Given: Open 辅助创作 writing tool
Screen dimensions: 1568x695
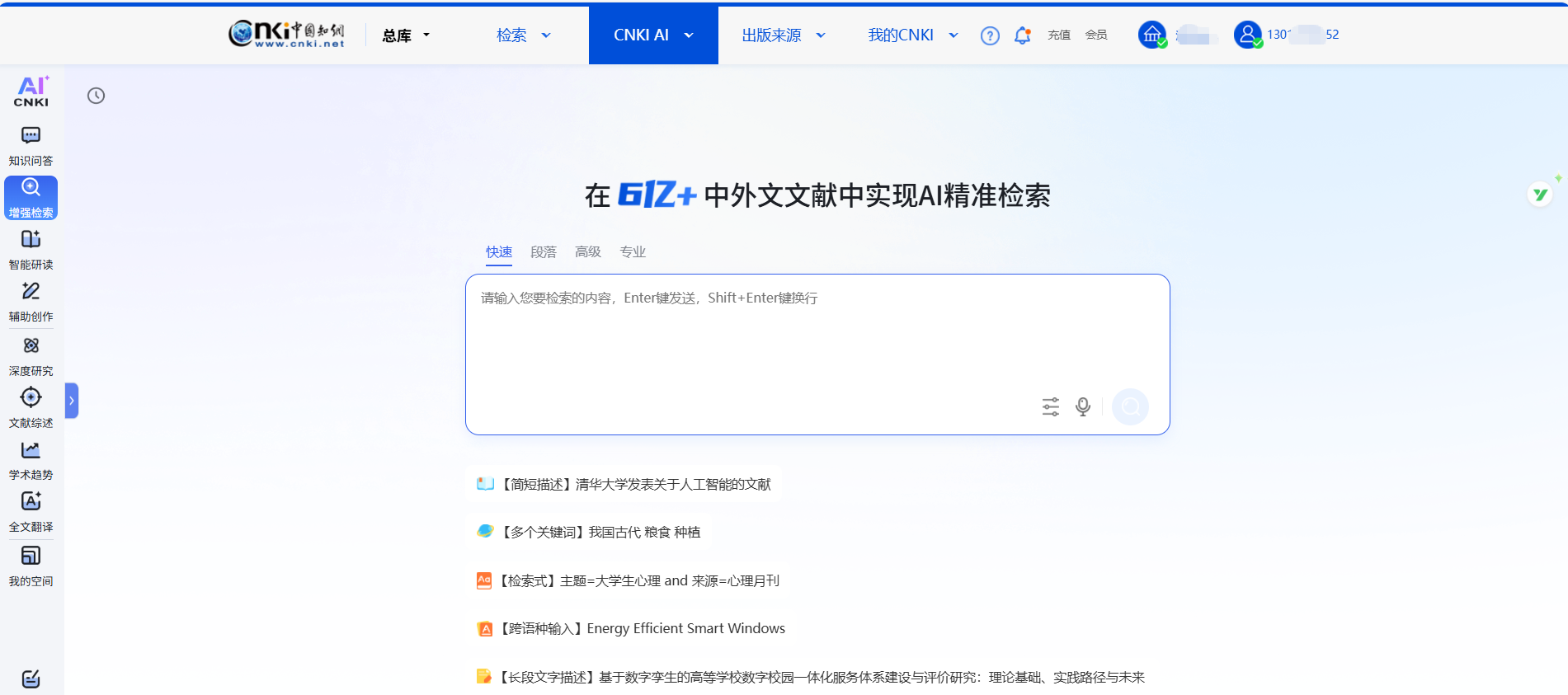Looking at the screenshot, I should [x=31, y=292].
